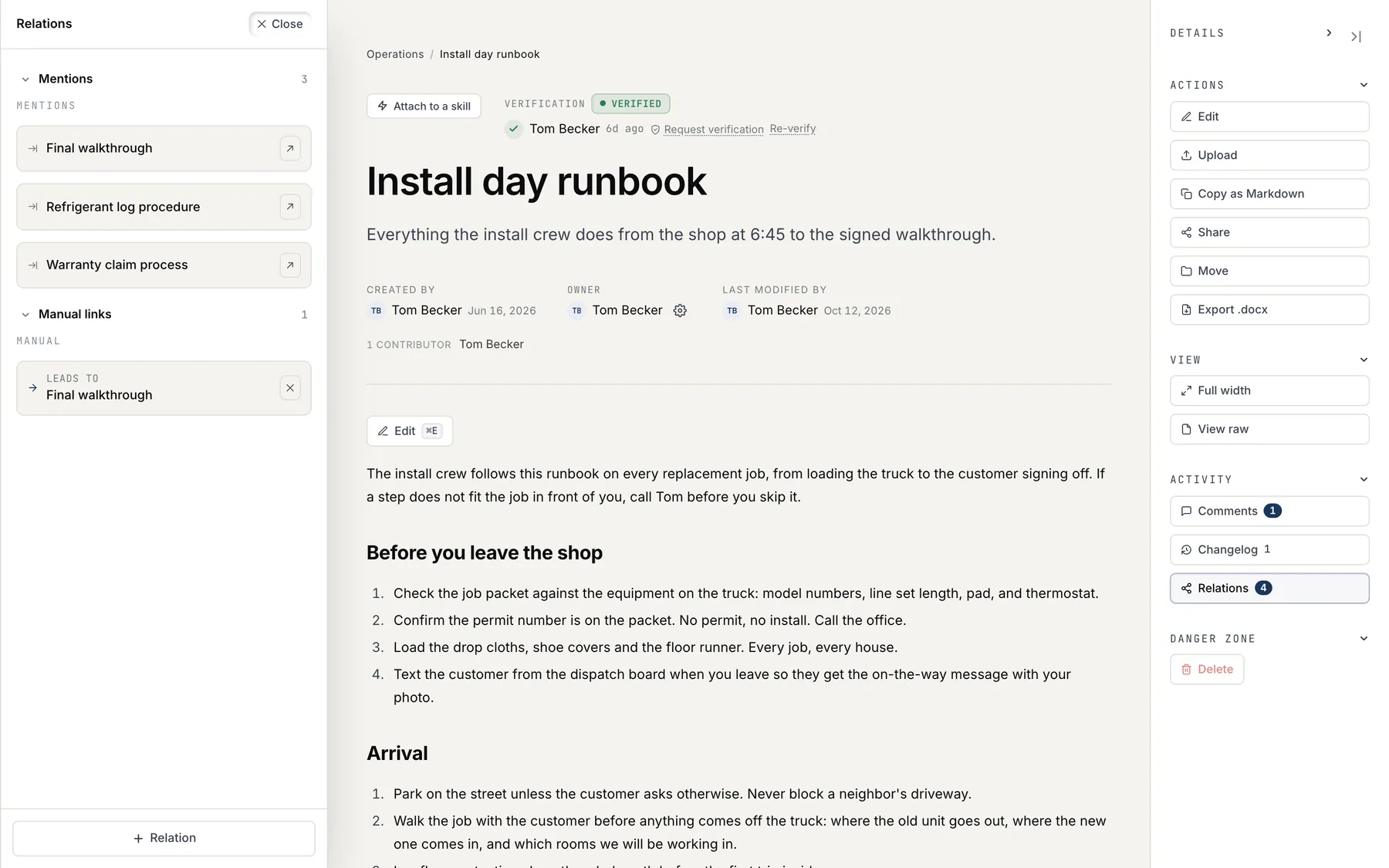1389x868 pixels.
Task: Click Request verification link
Action: tap(714, 129)
